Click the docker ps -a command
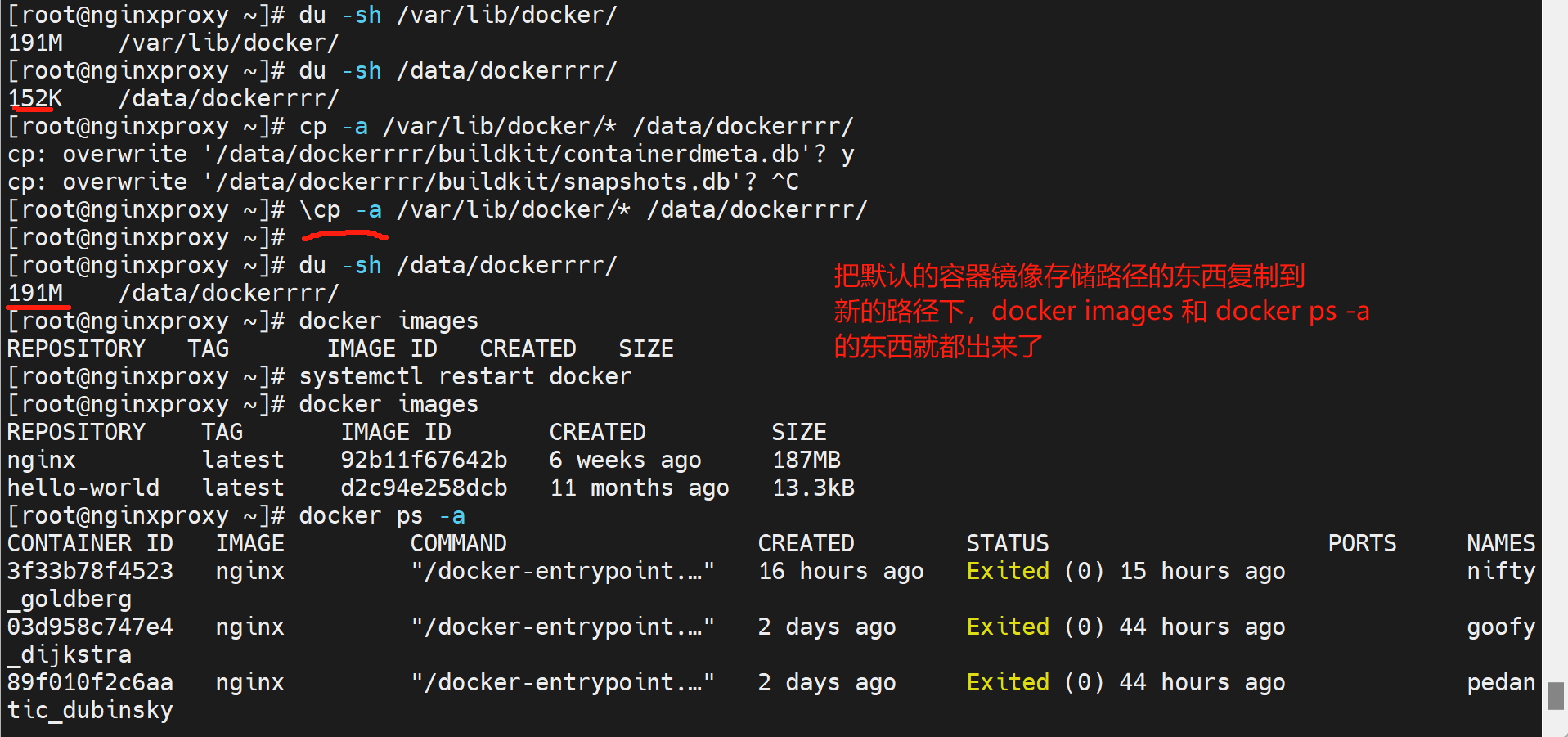The height and width of the screenshot is (737, 1568). 381,515
